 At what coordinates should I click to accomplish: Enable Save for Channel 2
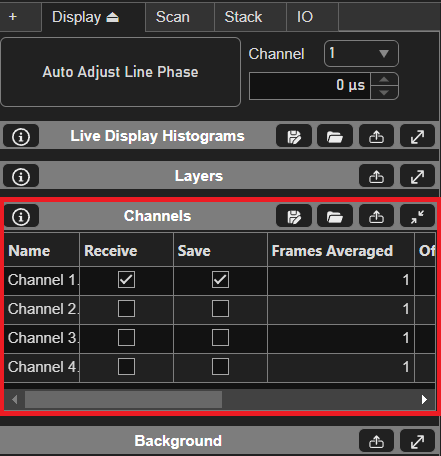(220, 308)
